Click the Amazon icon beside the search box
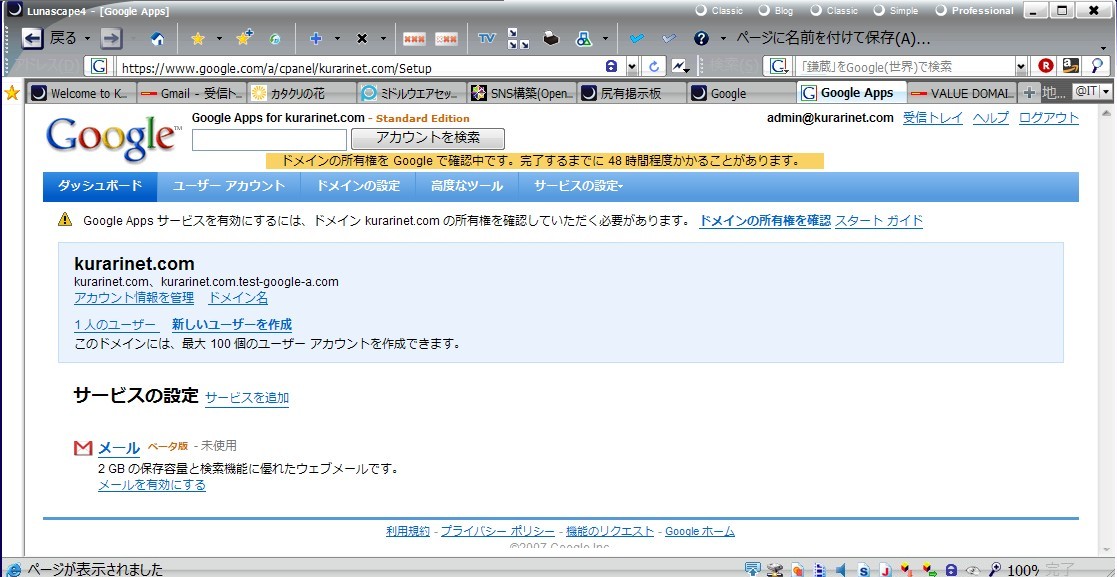 tap(1071, 66)
